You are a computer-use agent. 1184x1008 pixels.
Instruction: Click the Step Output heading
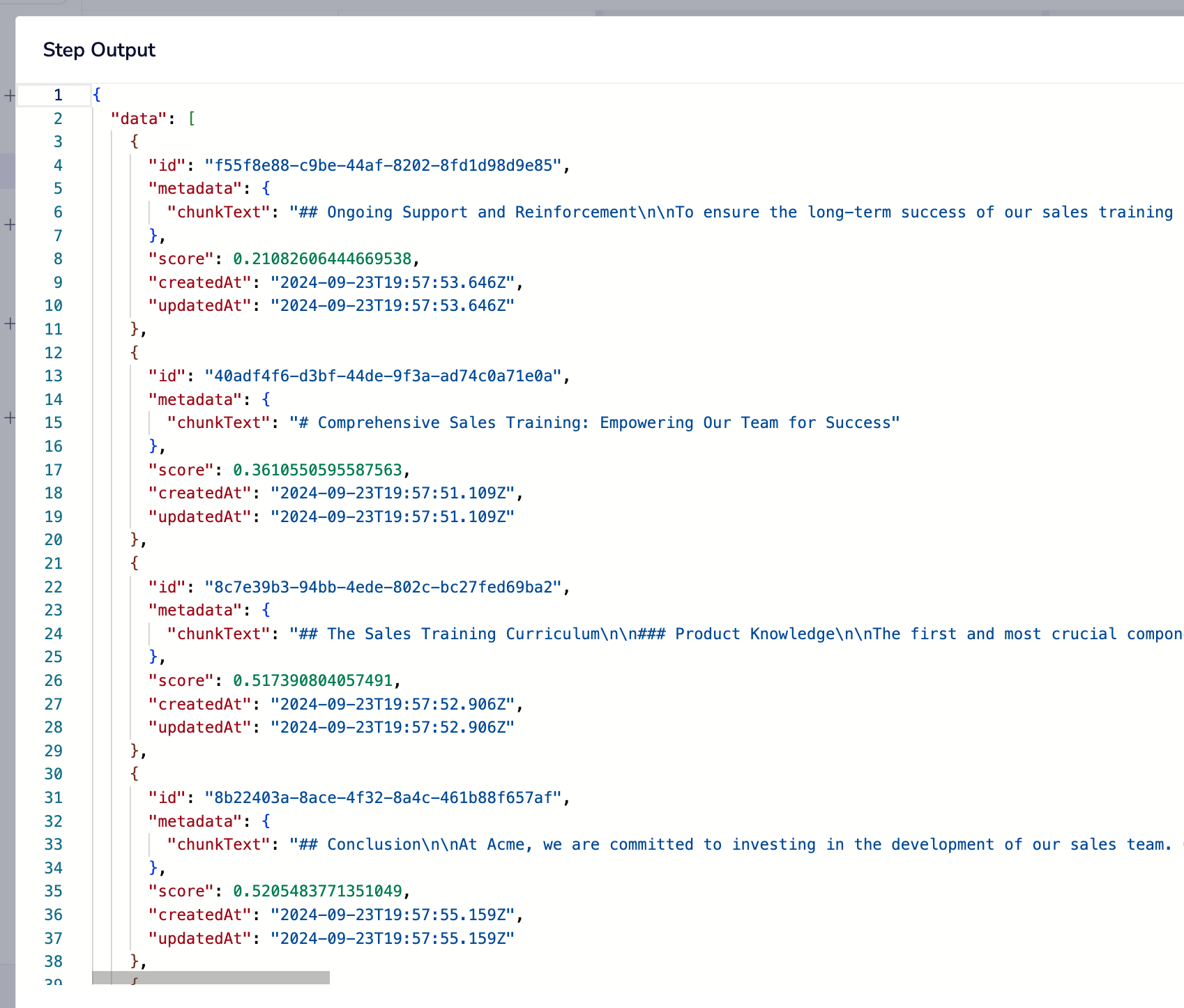pos(99,50)
